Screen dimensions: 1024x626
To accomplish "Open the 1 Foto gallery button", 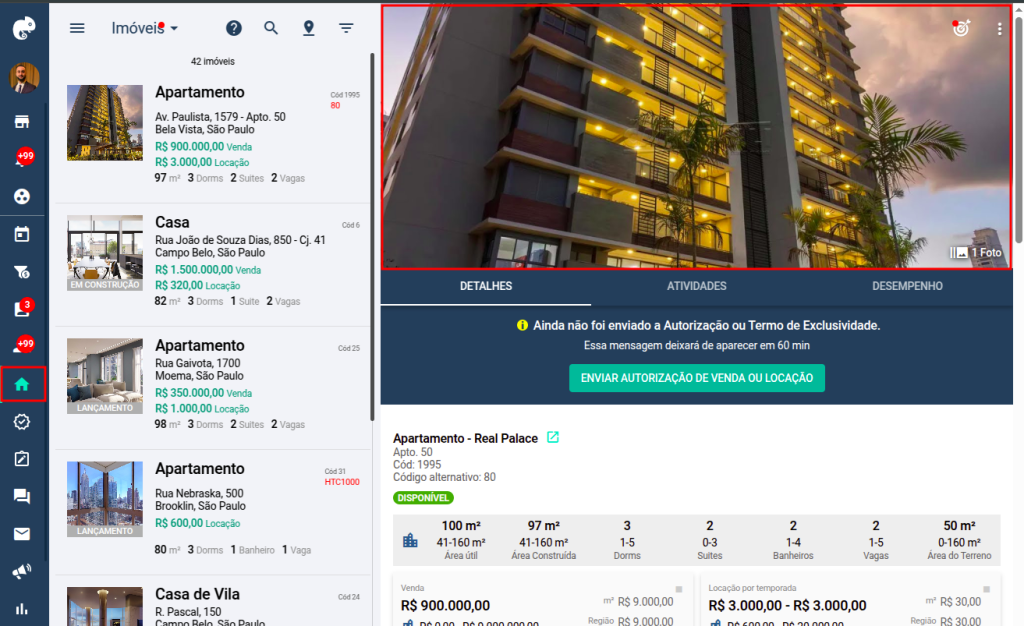I will pyautogui.click(x=976, y=253).
